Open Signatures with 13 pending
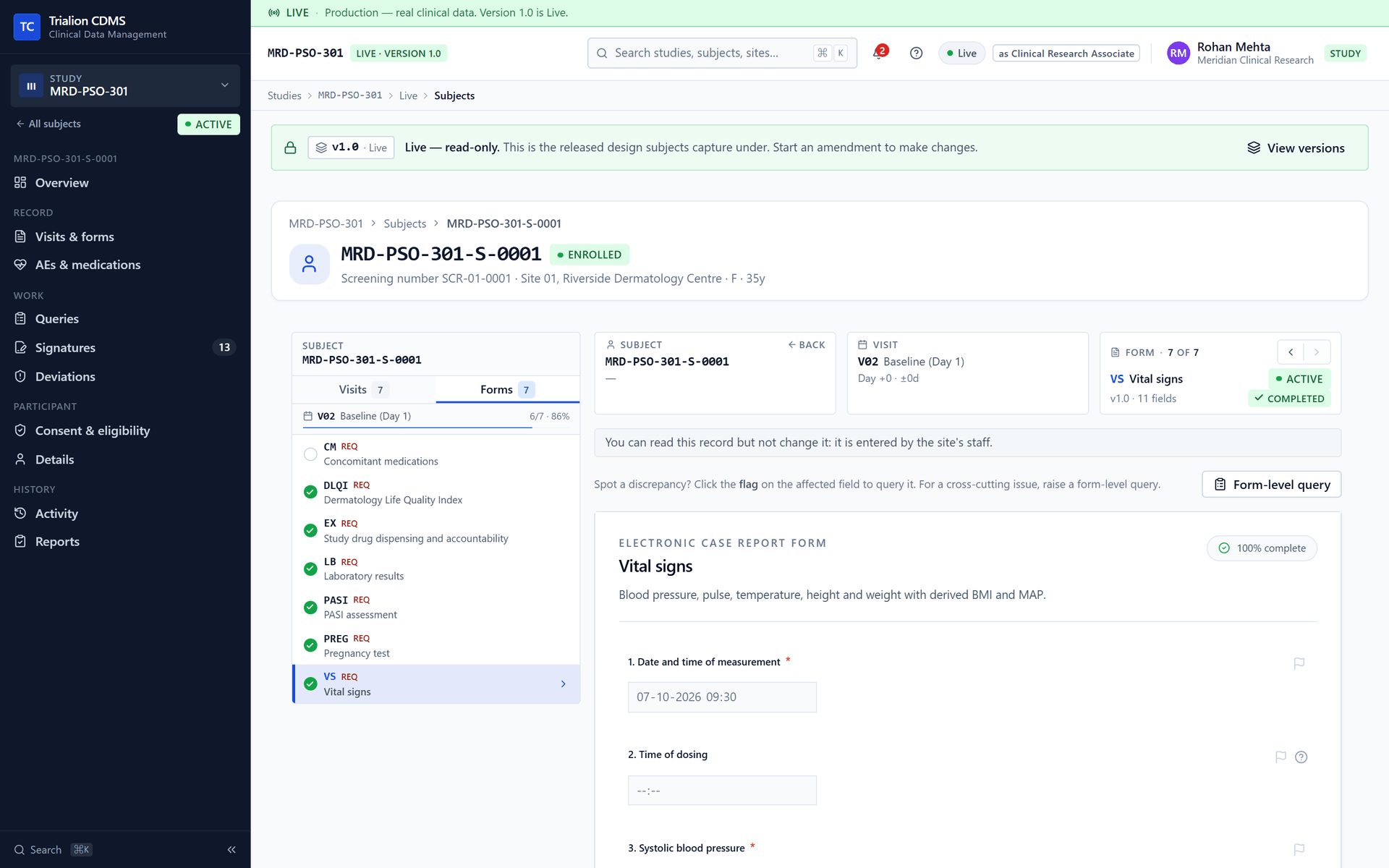Image resolution: width=1389 pixels, height=868 pixels. [x=125, y=348]
